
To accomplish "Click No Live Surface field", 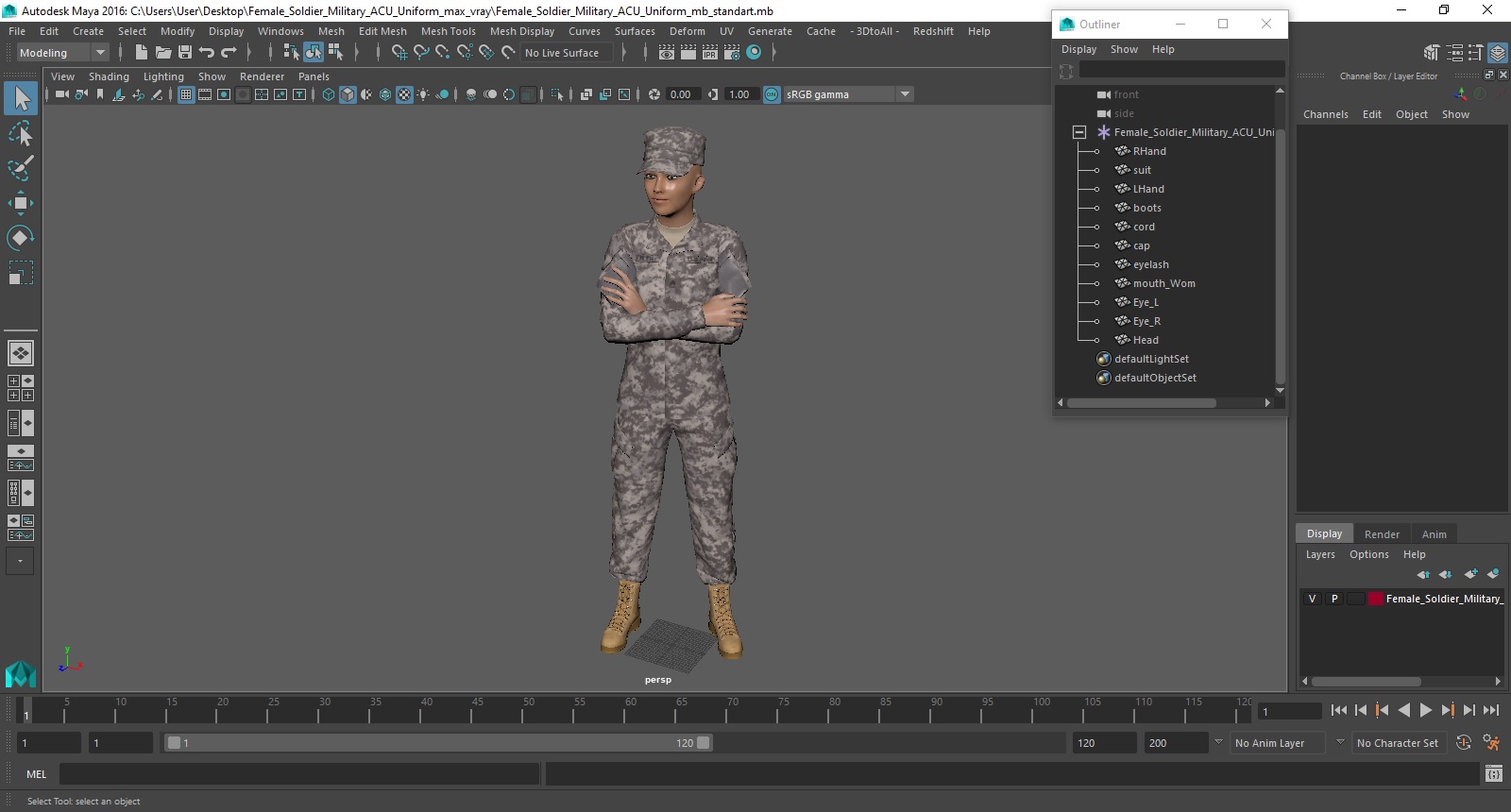I will coord(567,53).
